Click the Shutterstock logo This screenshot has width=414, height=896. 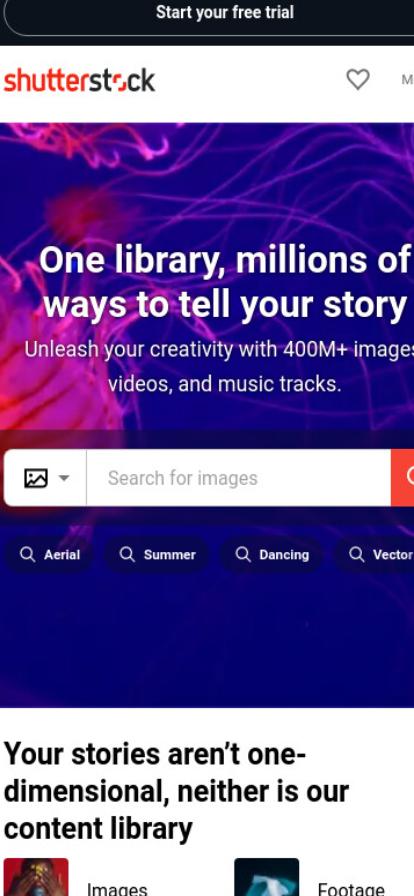point(79,81)
